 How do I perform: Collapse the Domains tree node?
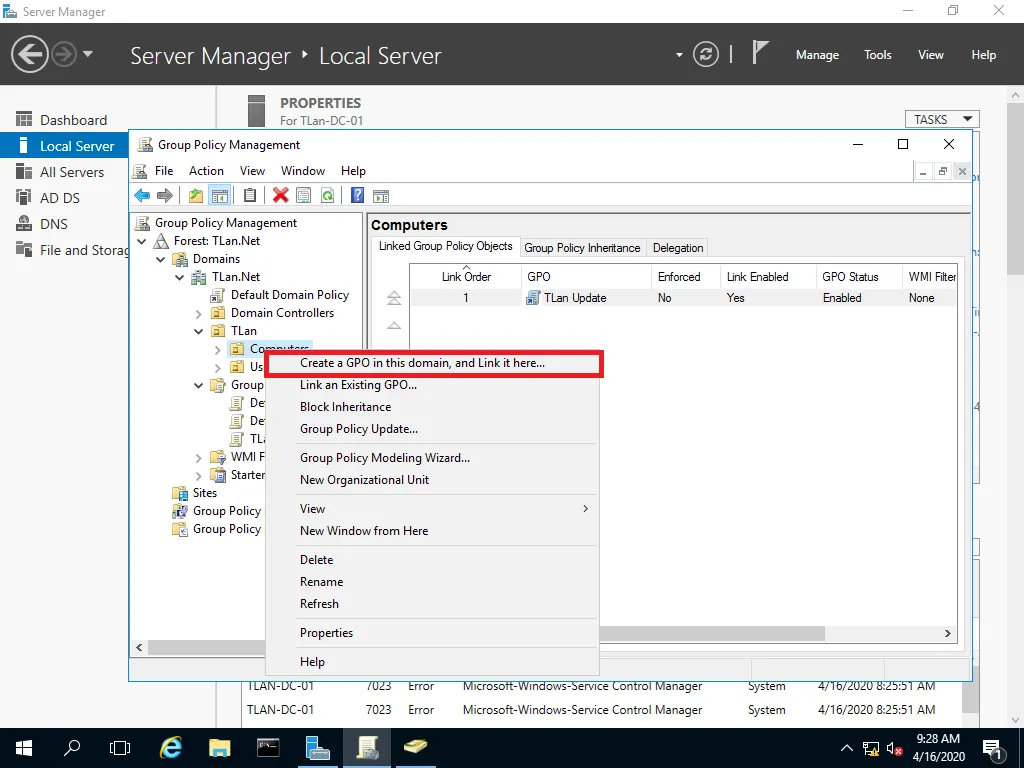point(161,259)
